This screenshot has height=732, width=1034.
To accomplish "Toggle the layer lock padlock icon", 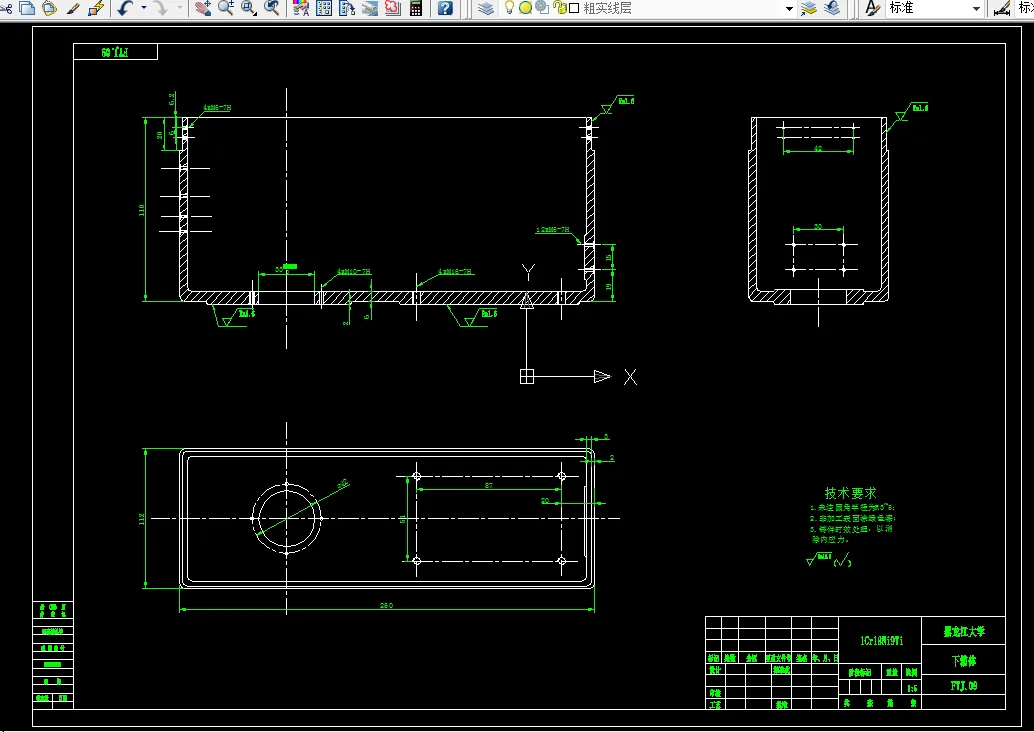I will 559,8.
